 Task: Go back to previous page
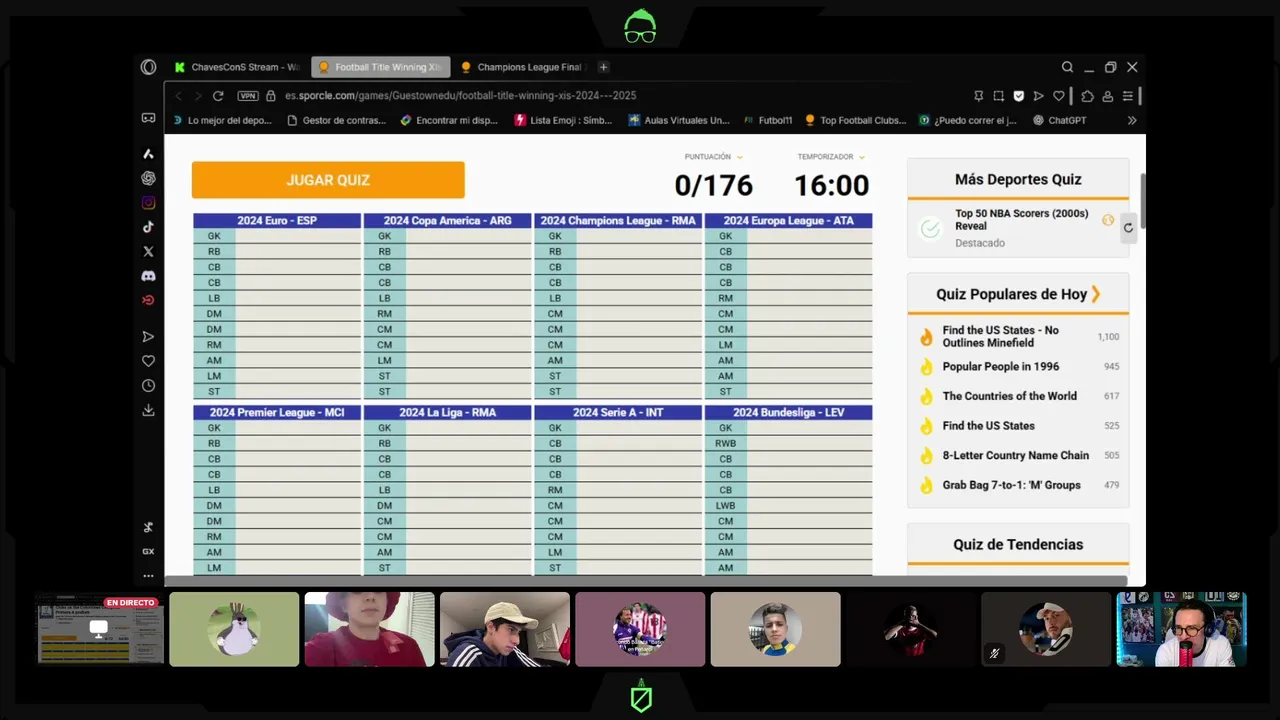click(x=179, y=96)
